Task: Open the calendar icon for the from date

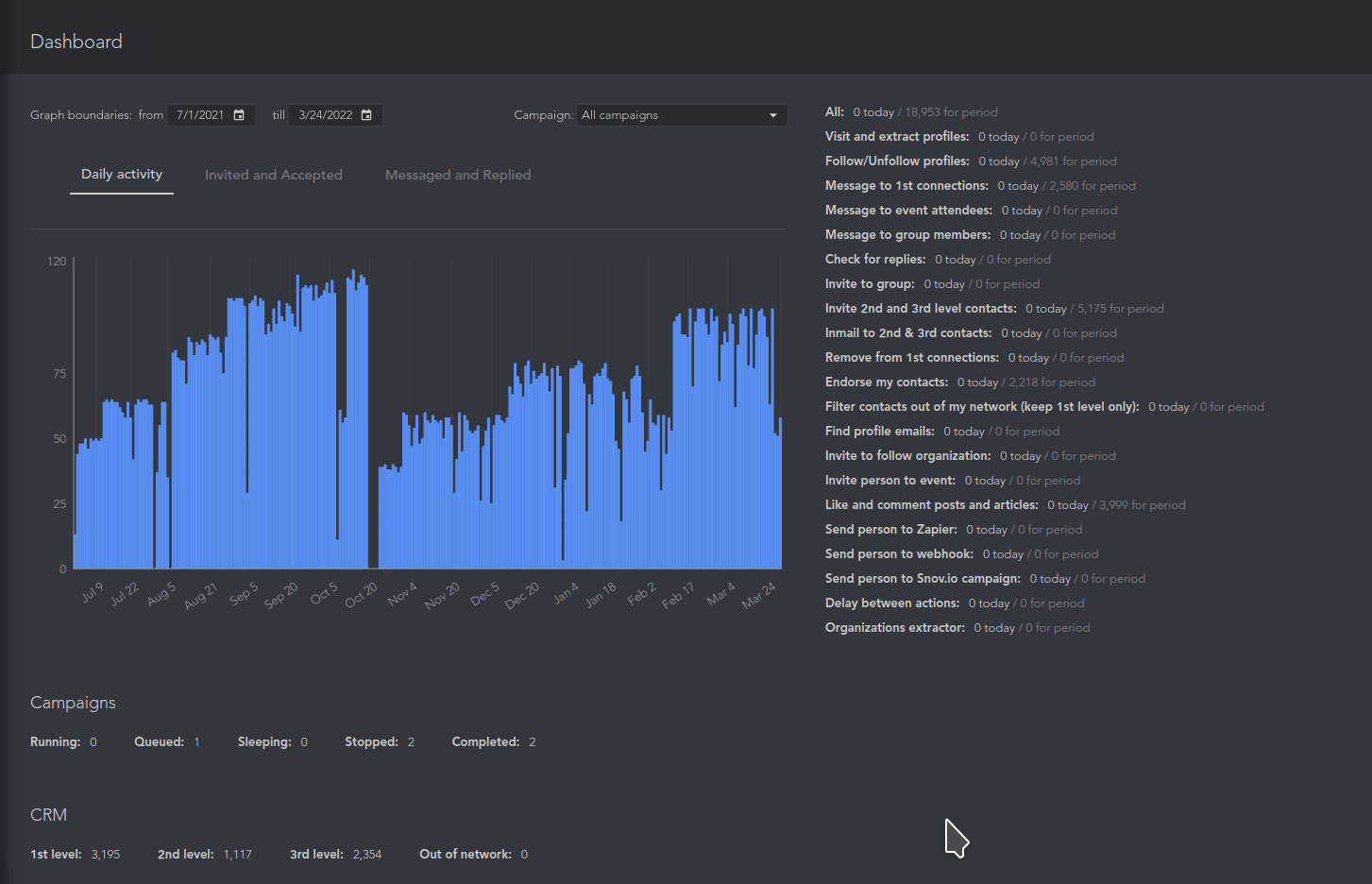Action: (239, 115)
